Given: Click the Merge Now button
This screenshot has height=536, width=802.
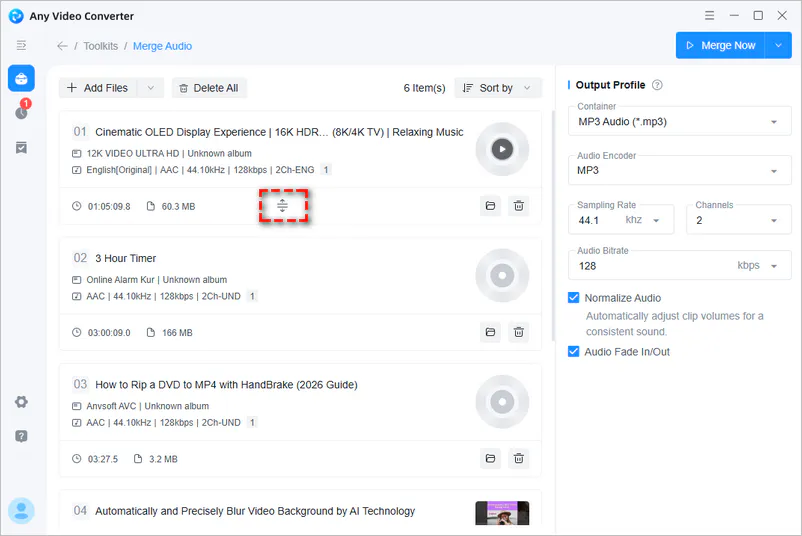Looking at the screenshot, I should click(720, 46).
